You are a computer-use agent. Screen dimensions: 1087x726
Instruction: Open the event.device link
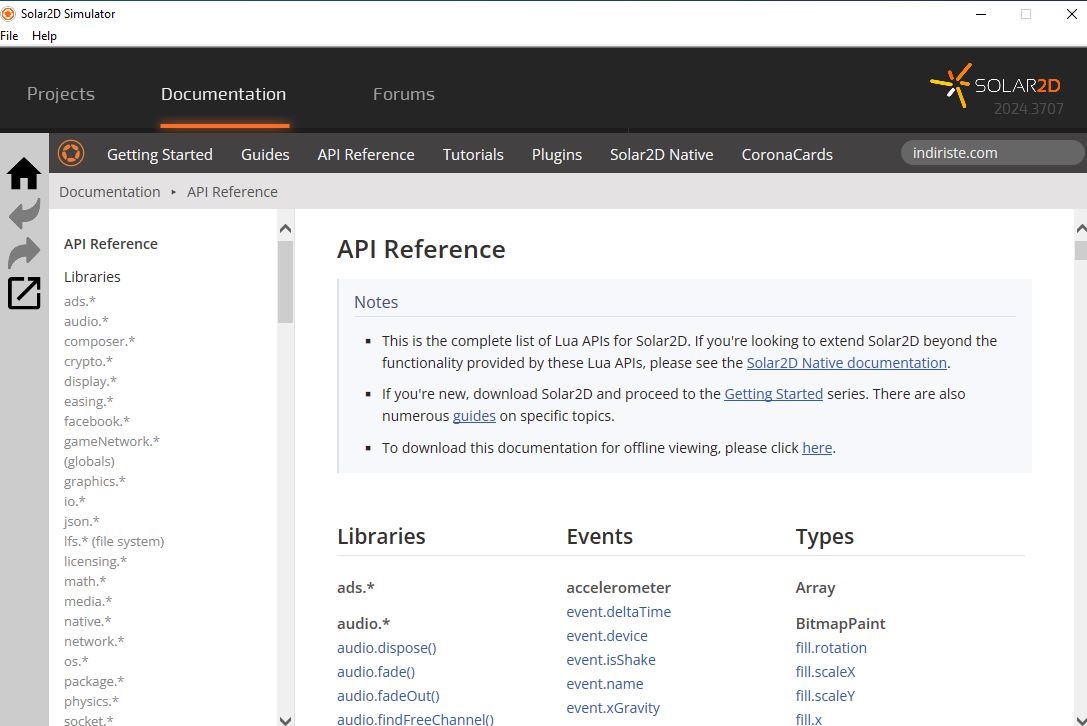607,636
